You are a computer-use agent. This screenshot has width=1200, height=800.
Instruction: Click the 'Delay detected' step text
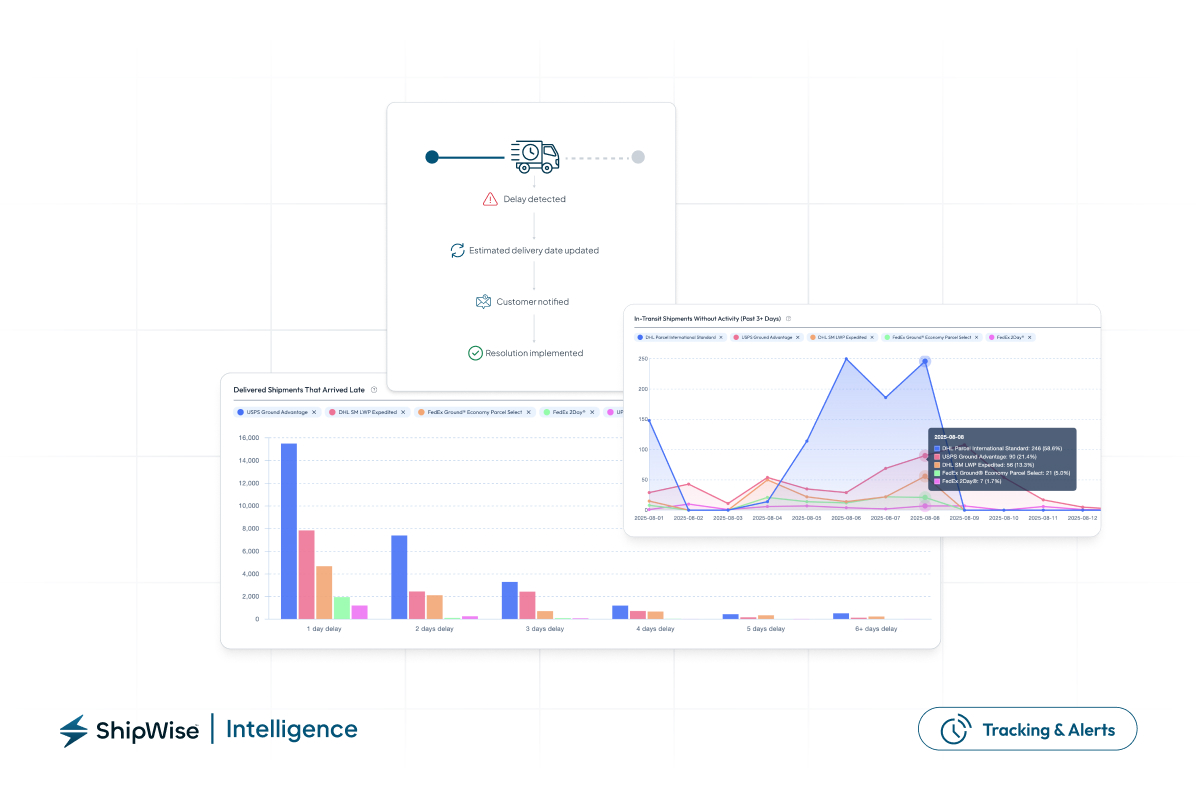click(534, 199)
